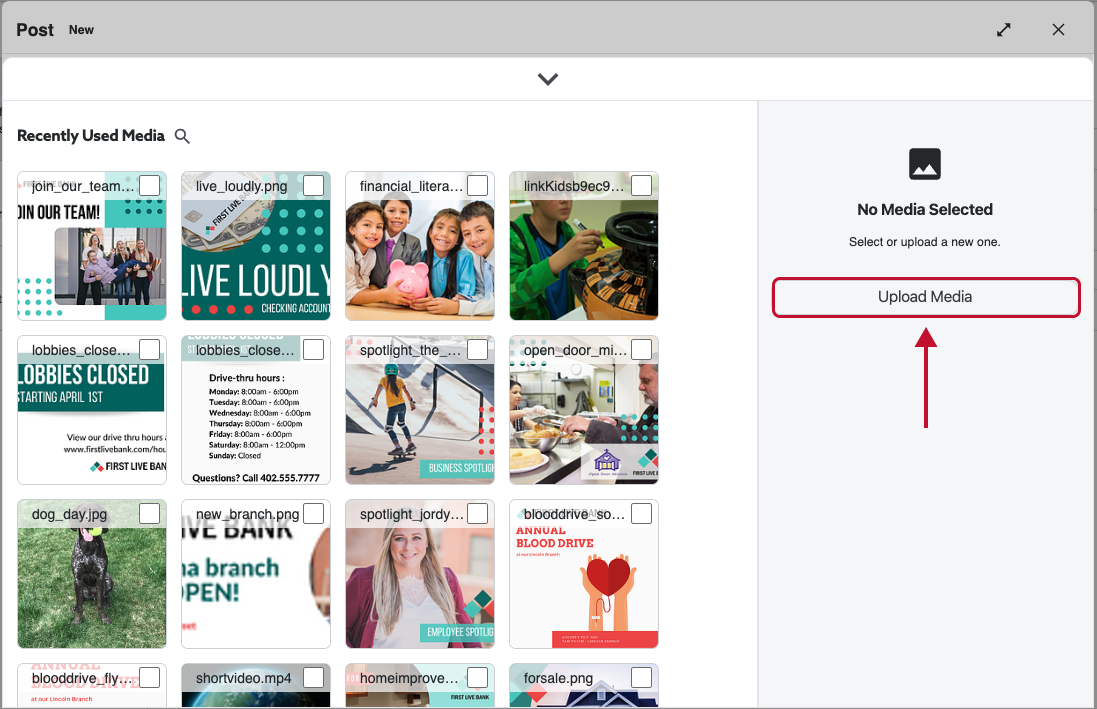Viewport: 1097px width, 709px height.
Task: Close the Post dialog with X
Action: [1058, 30]
